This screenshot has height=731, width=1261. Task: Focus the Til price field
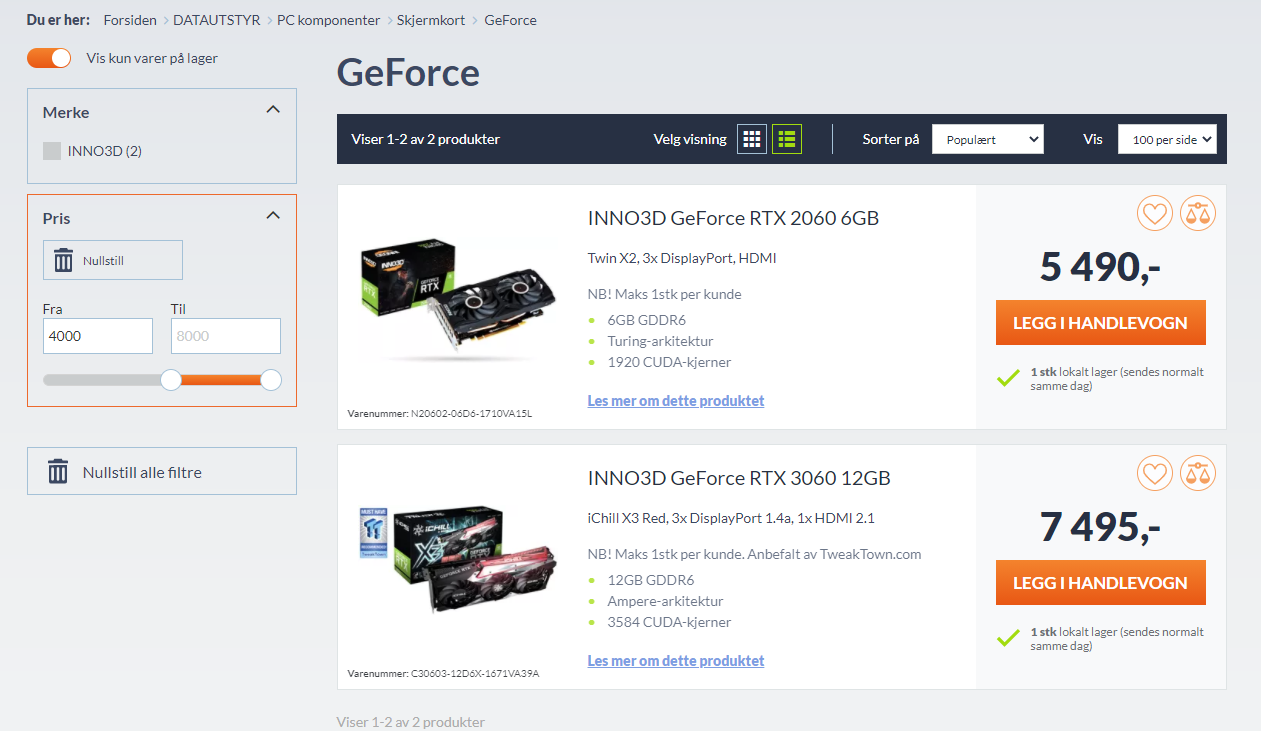coord(226,336)
